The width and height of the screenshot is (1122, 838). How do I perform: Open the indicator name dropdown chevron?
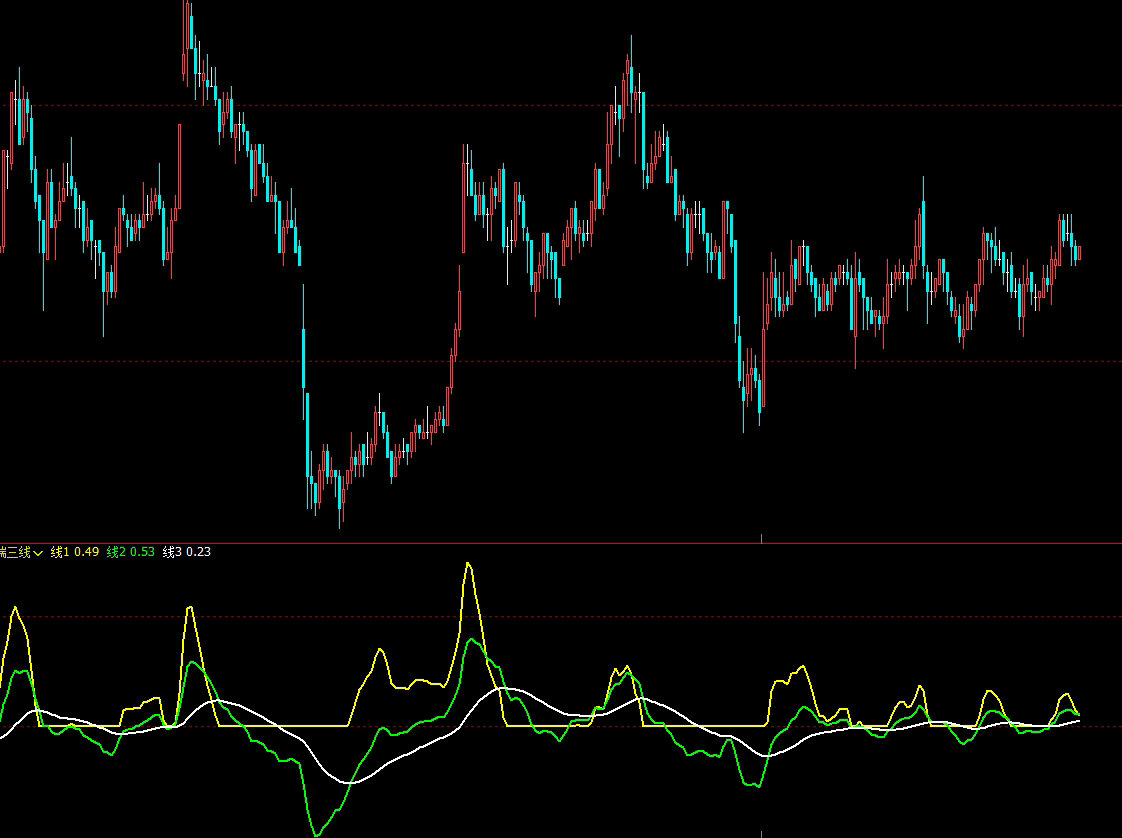[38, 552]
